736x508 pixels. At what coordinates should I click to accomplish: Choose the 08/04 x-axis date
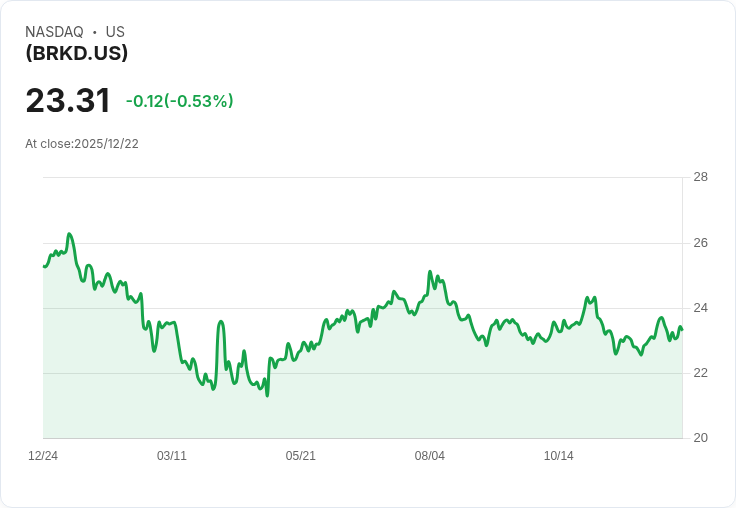click(x=430, y=456)
